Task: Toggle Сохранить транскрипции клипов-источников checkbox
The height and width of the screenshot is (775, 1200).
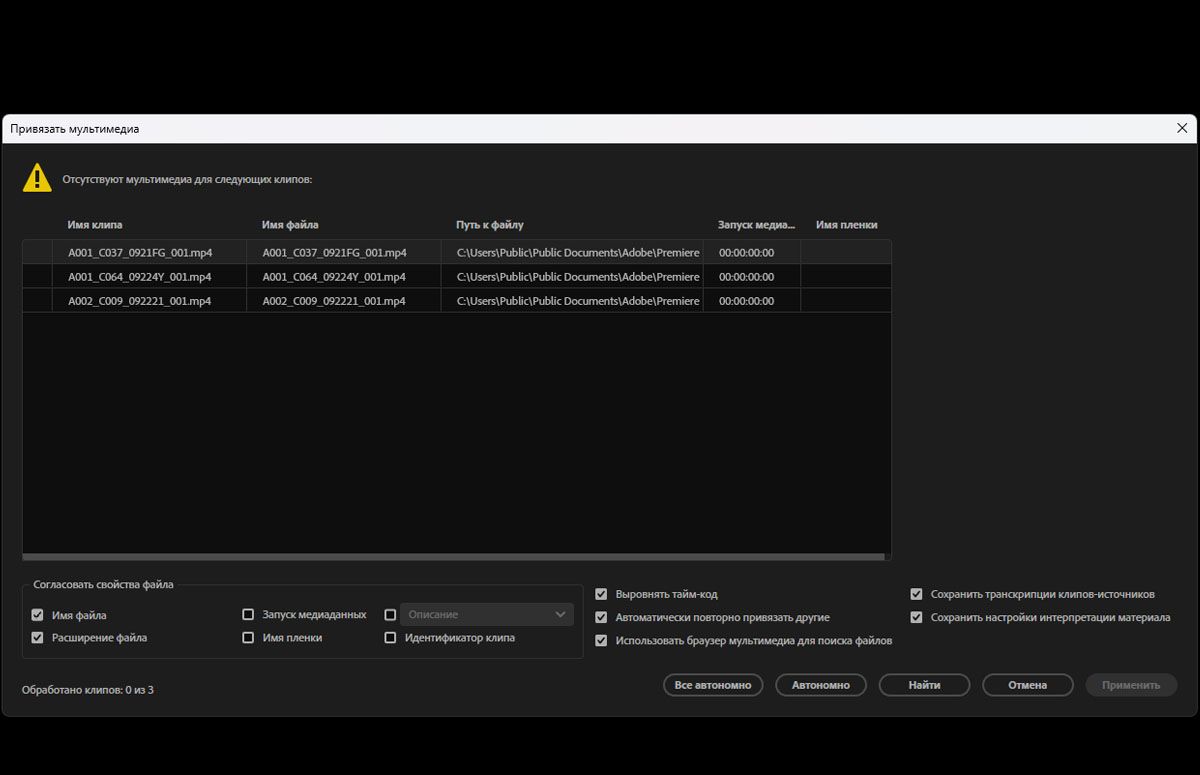Action: [x=916, y=594]
